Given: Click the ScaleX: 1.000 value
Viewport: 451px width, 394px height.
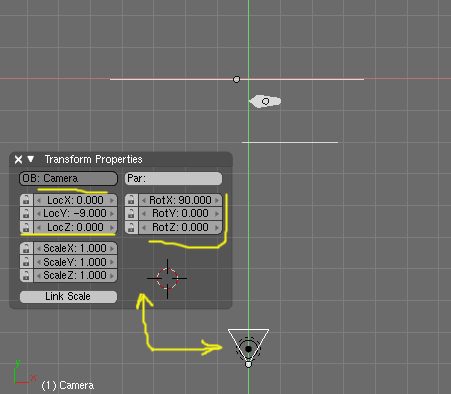Looking at the screenshot, I should pyautogui.click(x=75, y=248).
